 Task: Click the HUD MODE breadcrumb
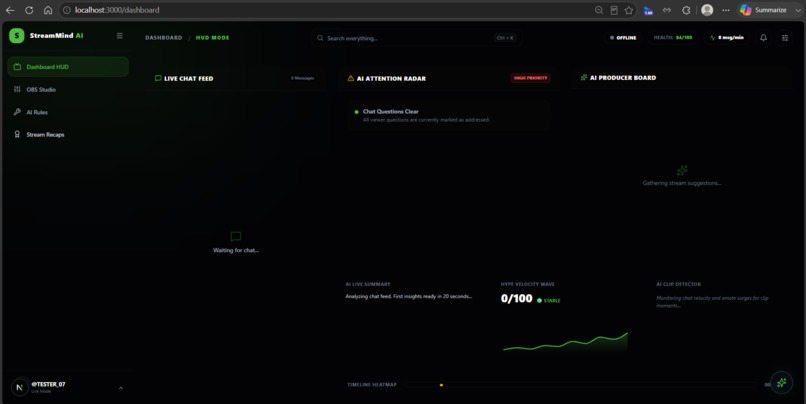[x=212, y=38]
